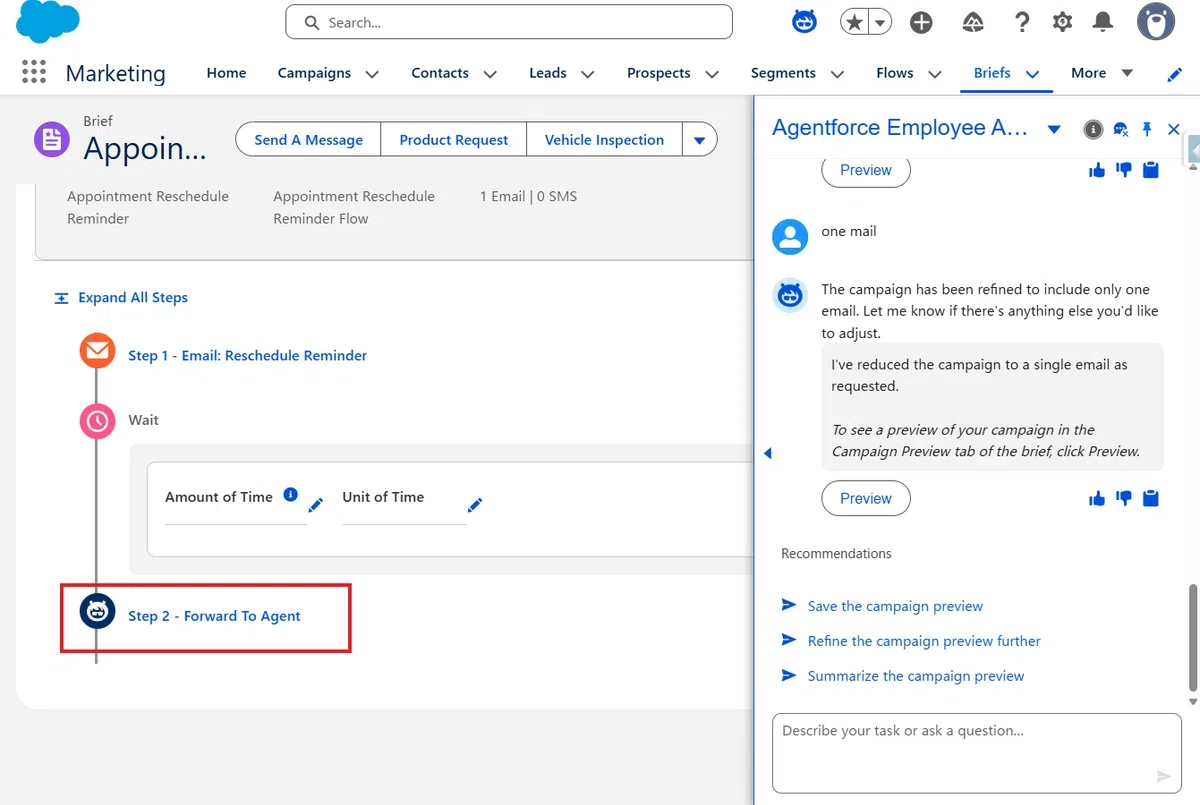
Task: Expand the Contacts tab chevron
Action: coord(490,74)
